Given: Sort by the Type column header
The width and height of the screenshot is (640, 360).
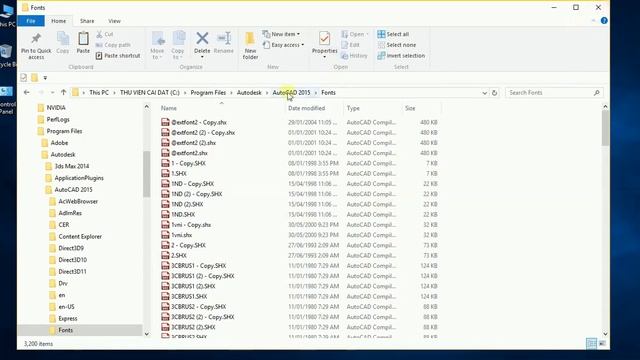Looking at the screenshot, I should [x=353, y=108].
